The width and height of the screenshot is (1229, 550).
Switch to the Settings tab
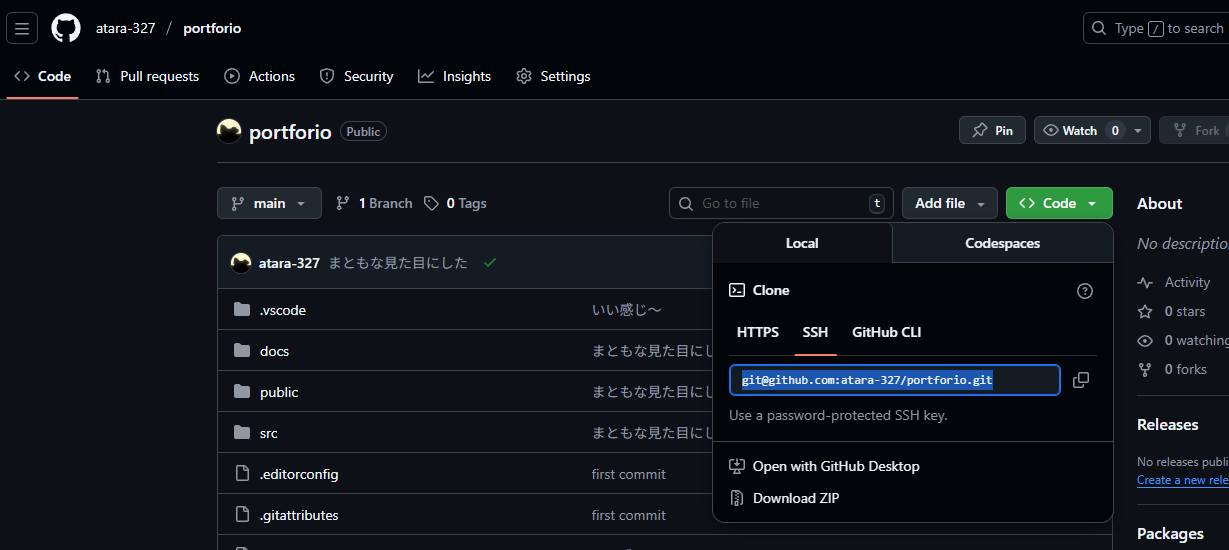click(x=554, y=76)
